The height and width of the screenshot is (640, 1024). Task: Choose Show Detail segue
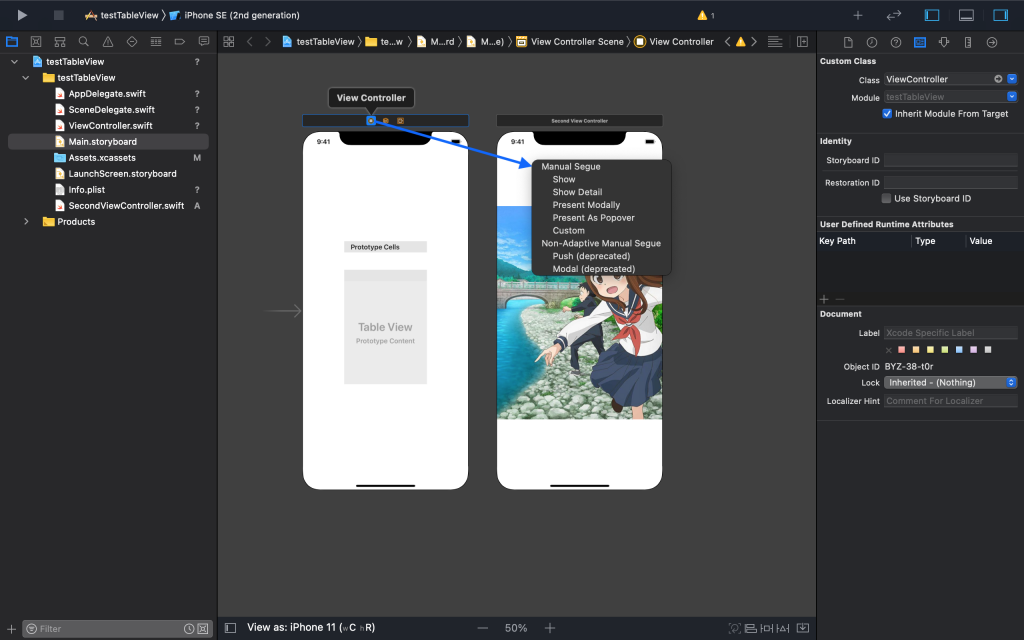(577, 192)
